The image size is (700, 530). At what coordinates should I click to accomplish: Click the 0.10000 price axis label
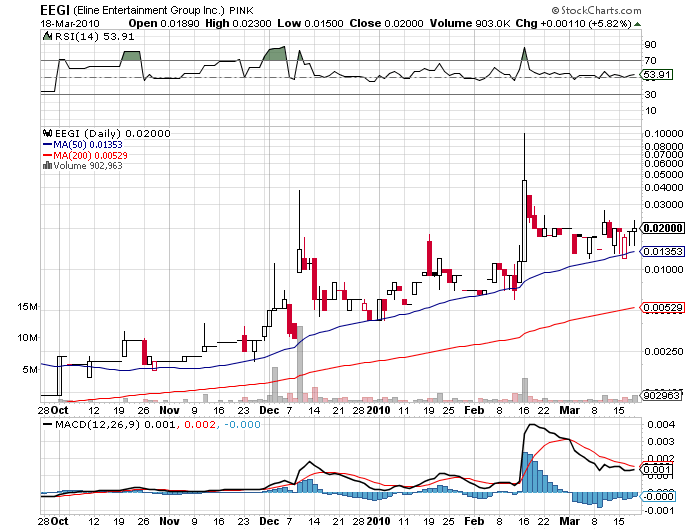[664, 134]
